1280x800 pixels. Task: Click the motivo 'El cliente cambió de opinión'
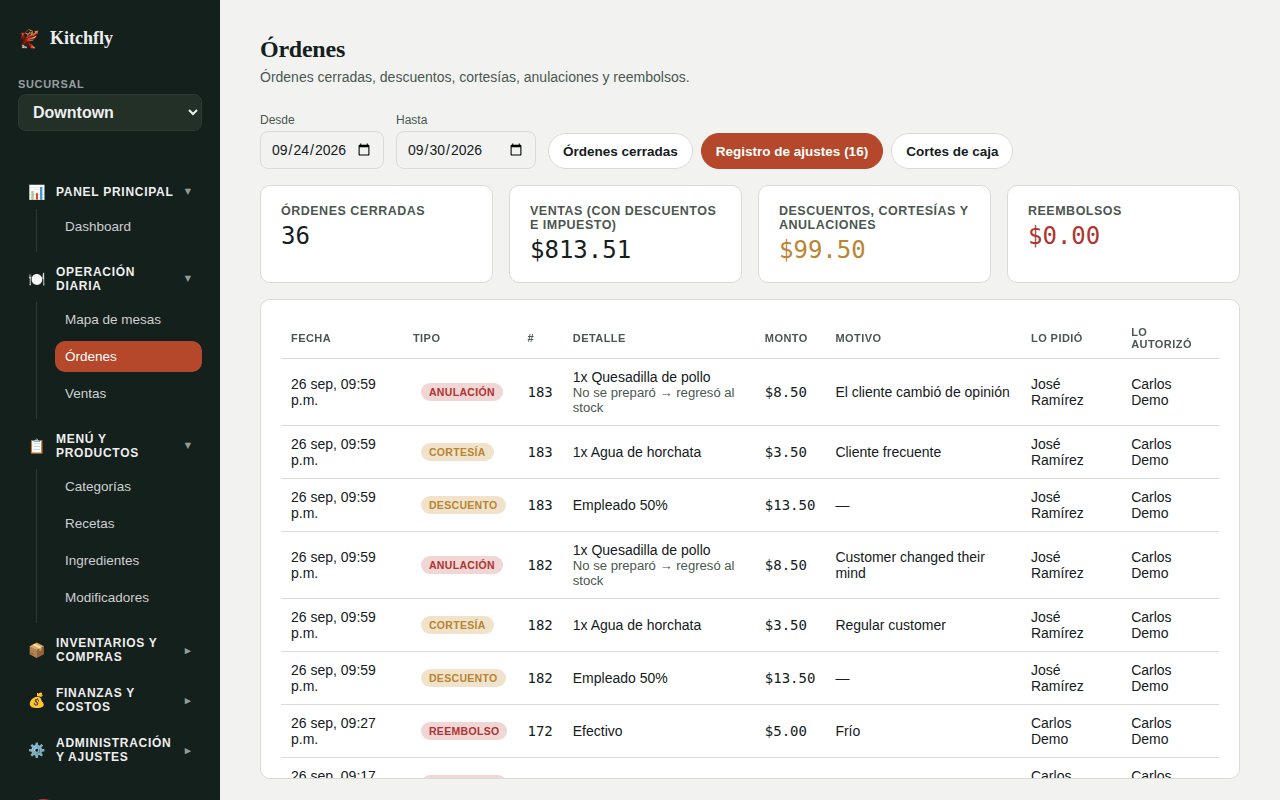click(x=923, y=392)
